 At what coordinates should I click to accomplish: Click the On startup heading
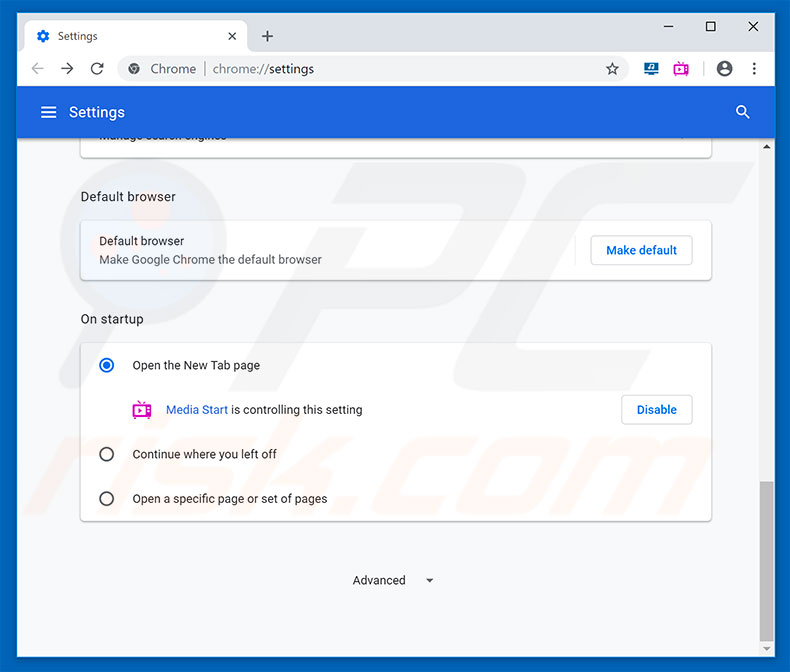click(x=112, y=319)
